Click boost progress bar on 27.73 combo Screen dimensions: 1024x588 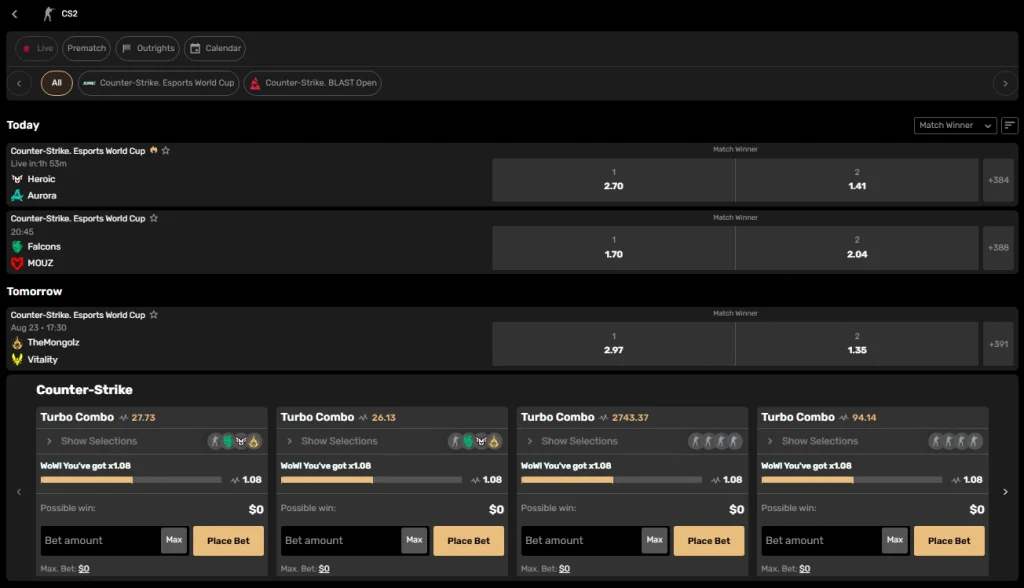click(131, 480)
